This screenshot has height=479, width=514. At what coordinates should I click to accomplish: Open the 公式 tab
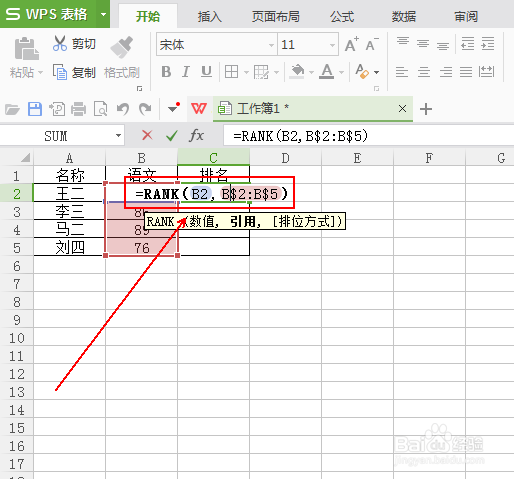coord(342,16)
